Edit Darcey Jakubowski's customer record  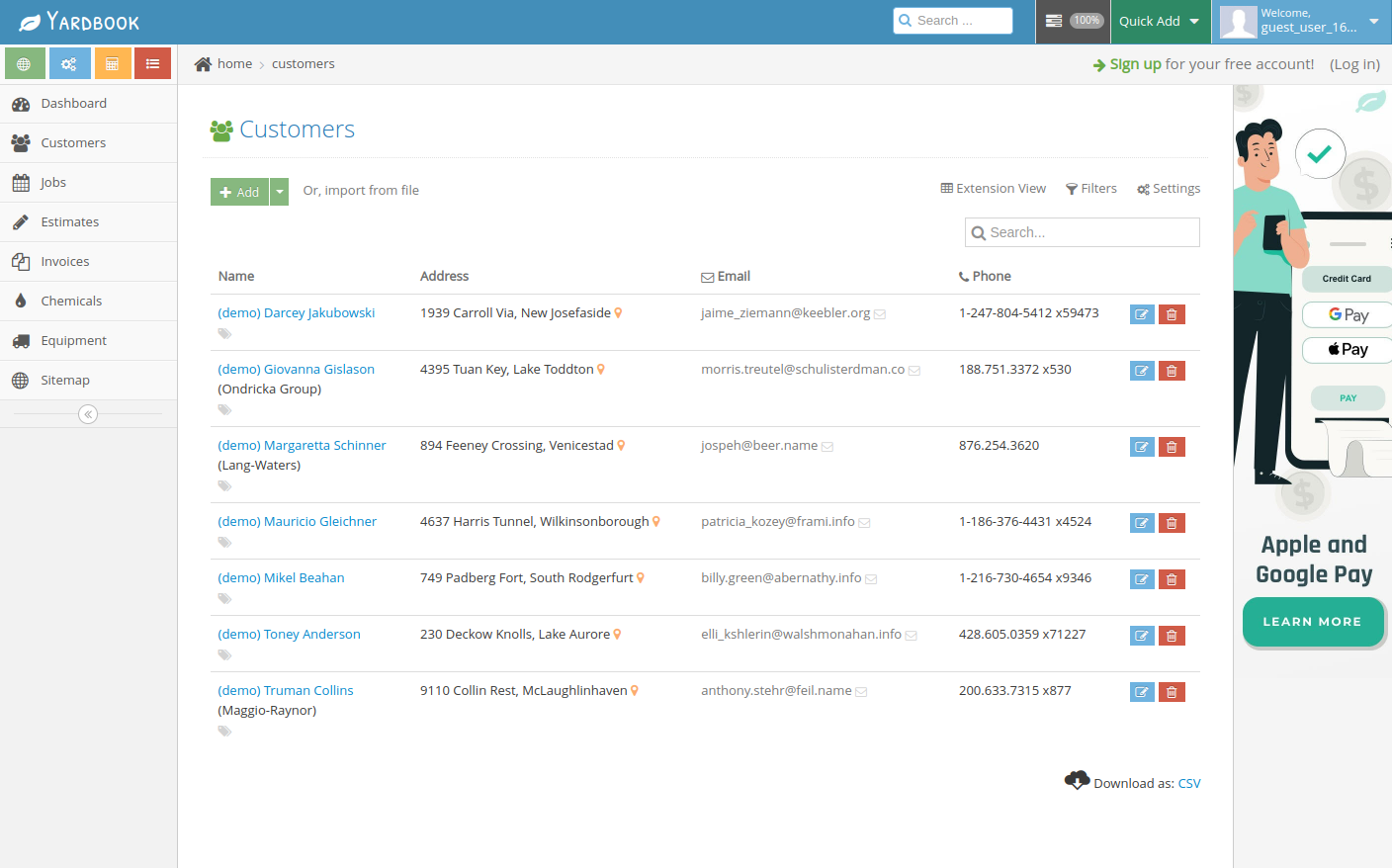click(1142, 314)
